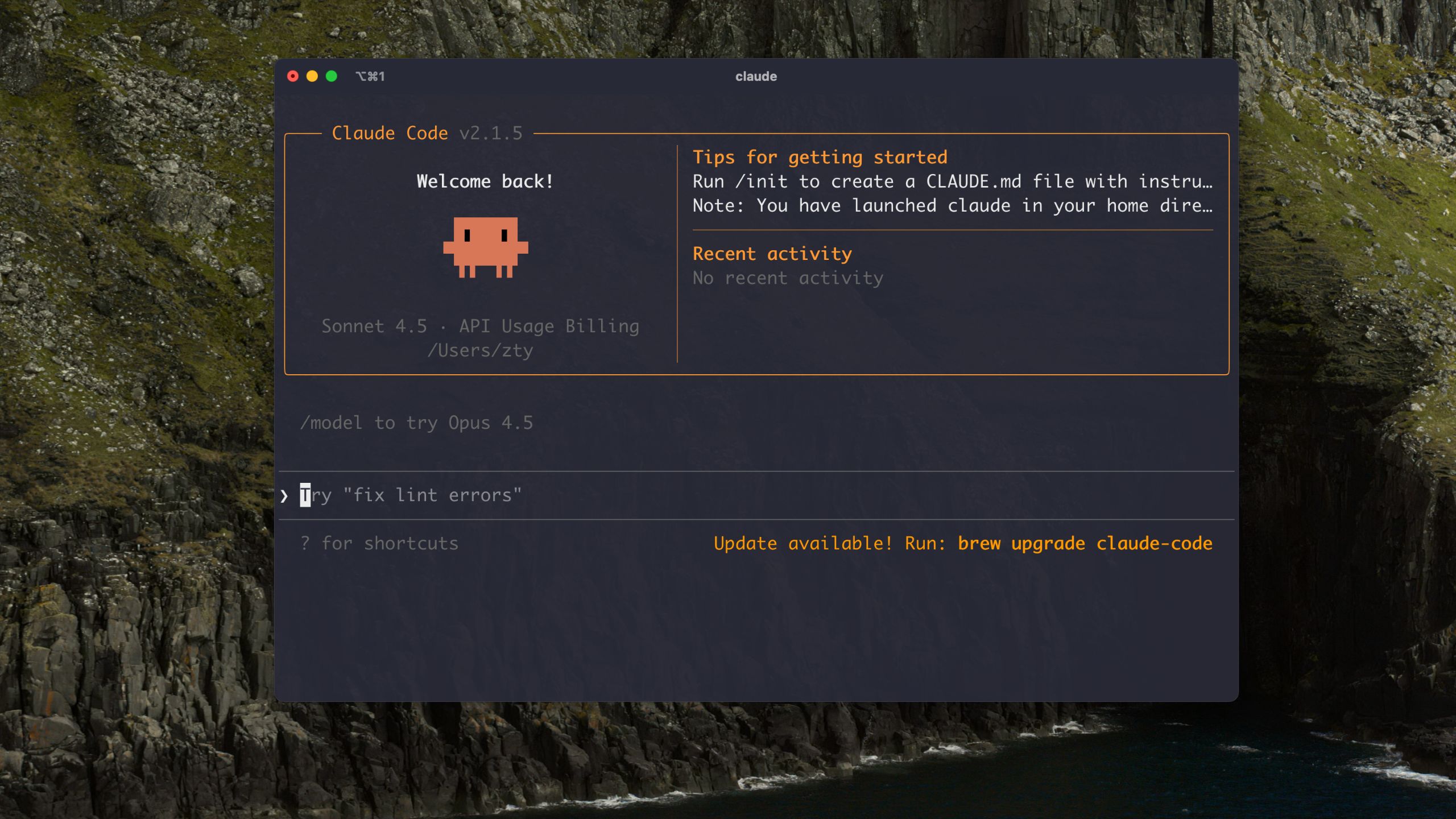The image size is (1456, 819).
Task: Click the 'Welcome back!' greeting text
Action: pos(485,181)
